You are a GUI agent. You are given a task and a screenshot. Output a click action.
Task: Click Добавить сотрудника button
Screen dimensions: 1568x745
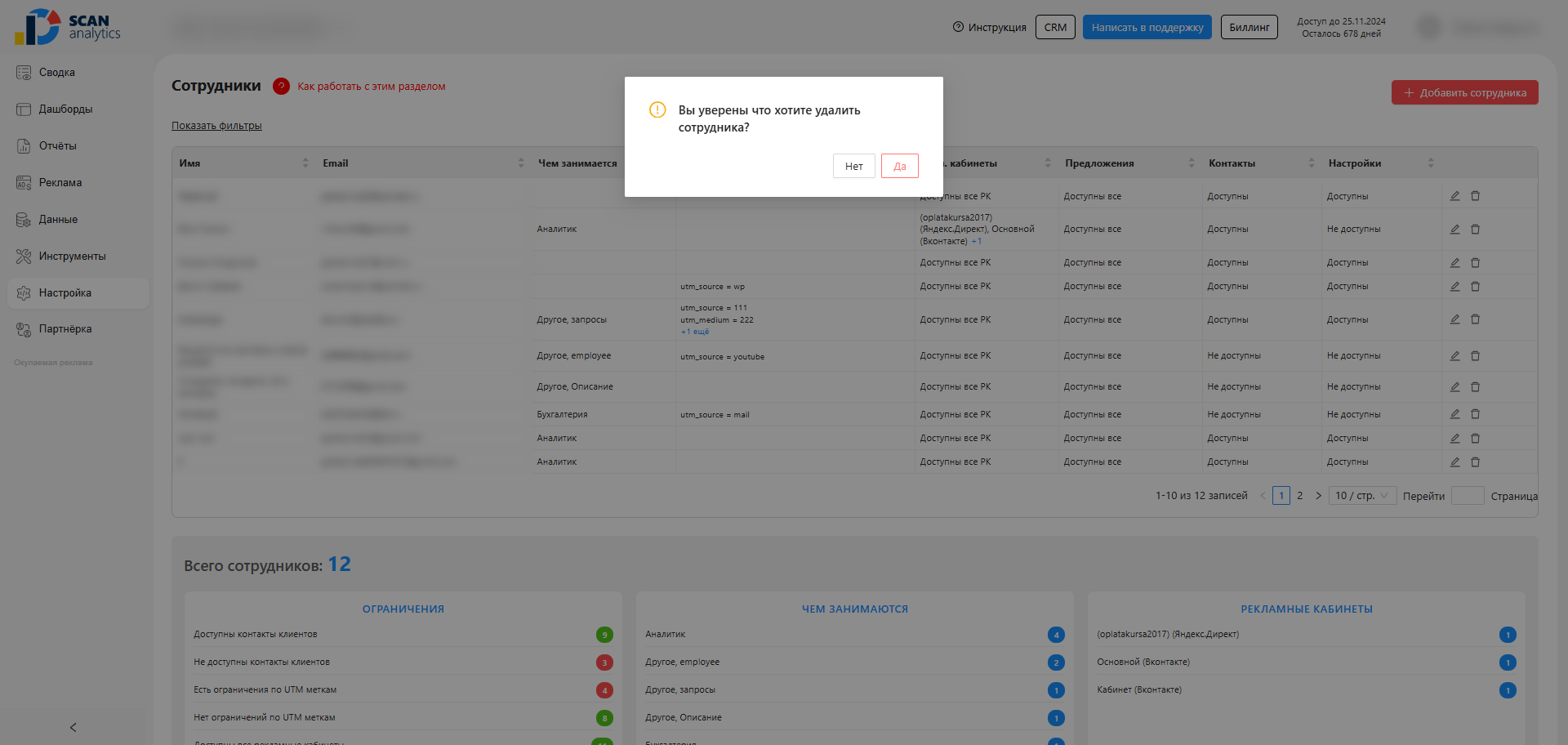tap(1465, 92)
